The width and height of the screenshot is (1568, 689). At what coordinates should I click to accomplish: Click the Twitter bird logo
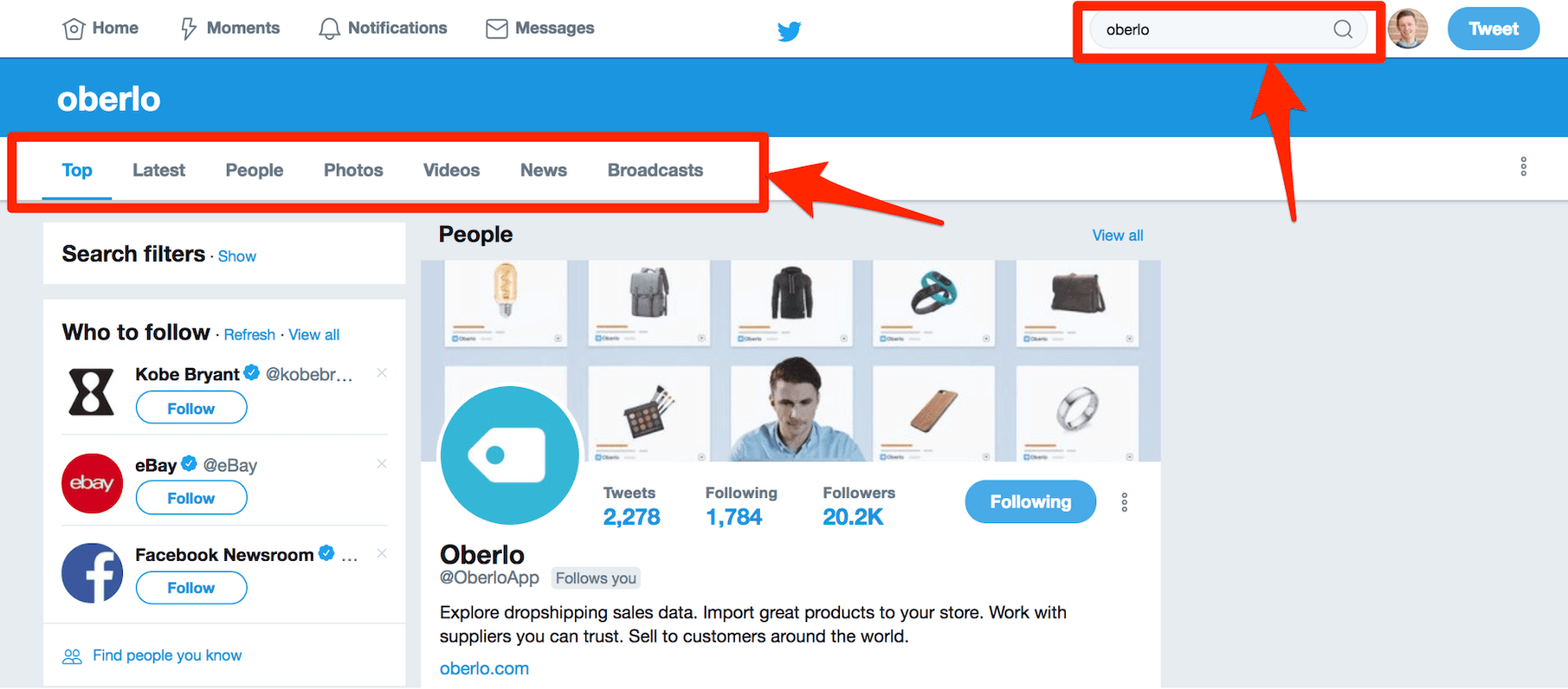(x=788, y=32)
